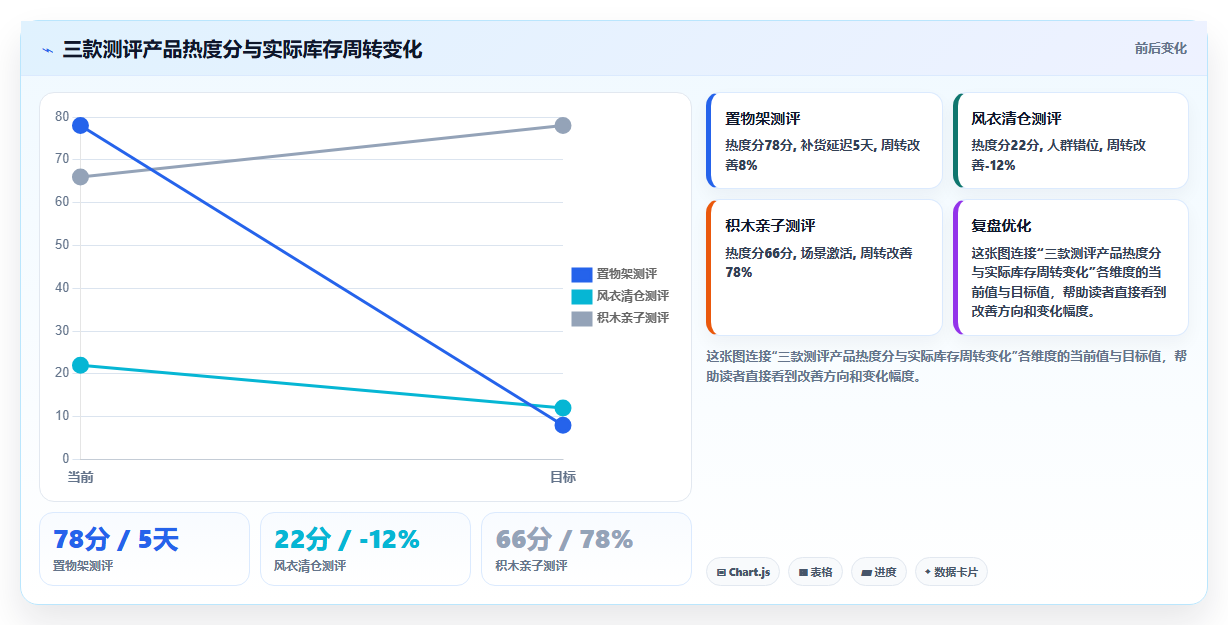Screen dimensions: 1228x625
Task: Click the 进度 tag
Action: (879, 572)
